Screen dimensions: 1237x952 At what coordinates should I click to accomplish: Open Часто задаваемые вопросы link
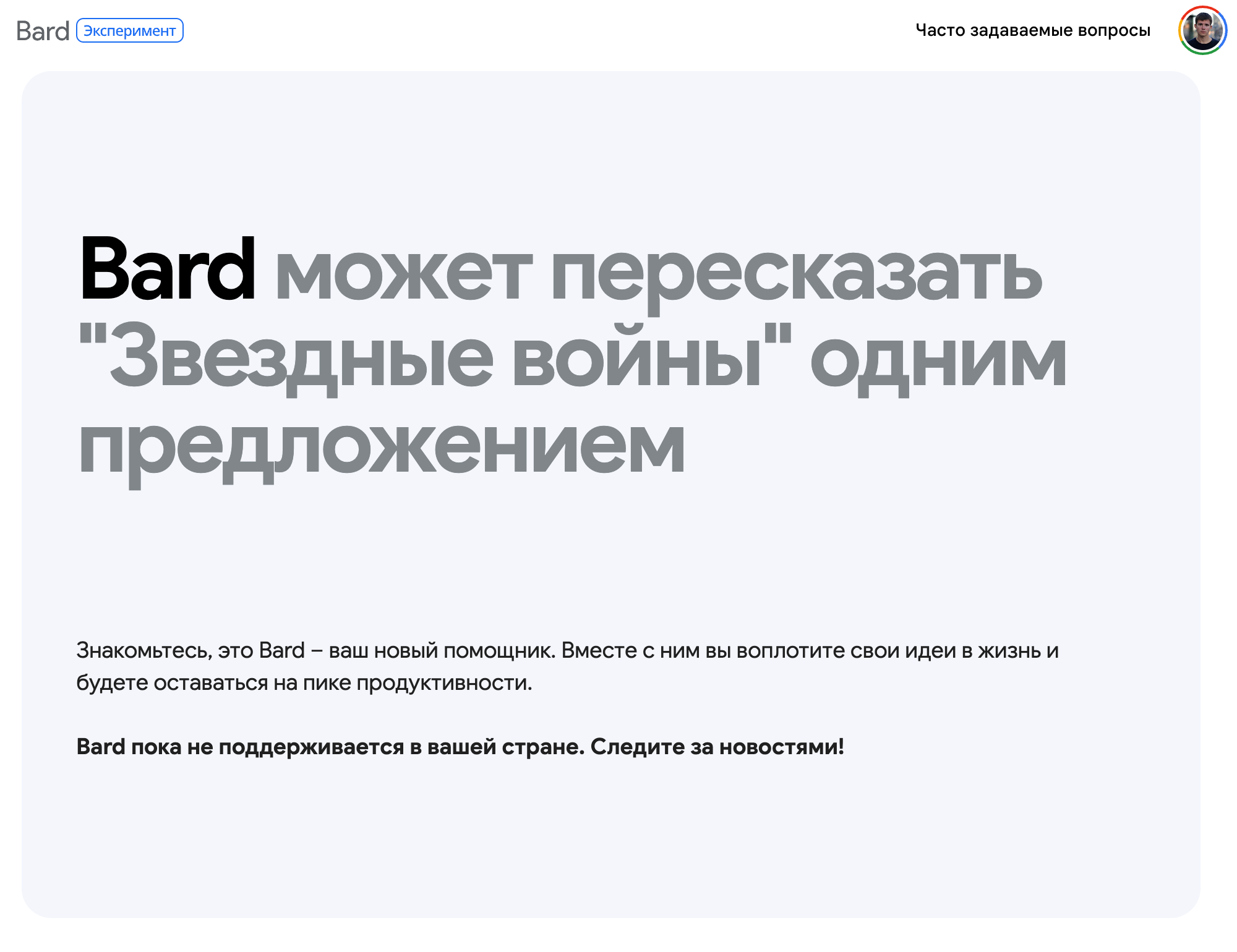tap(1033, 30)
